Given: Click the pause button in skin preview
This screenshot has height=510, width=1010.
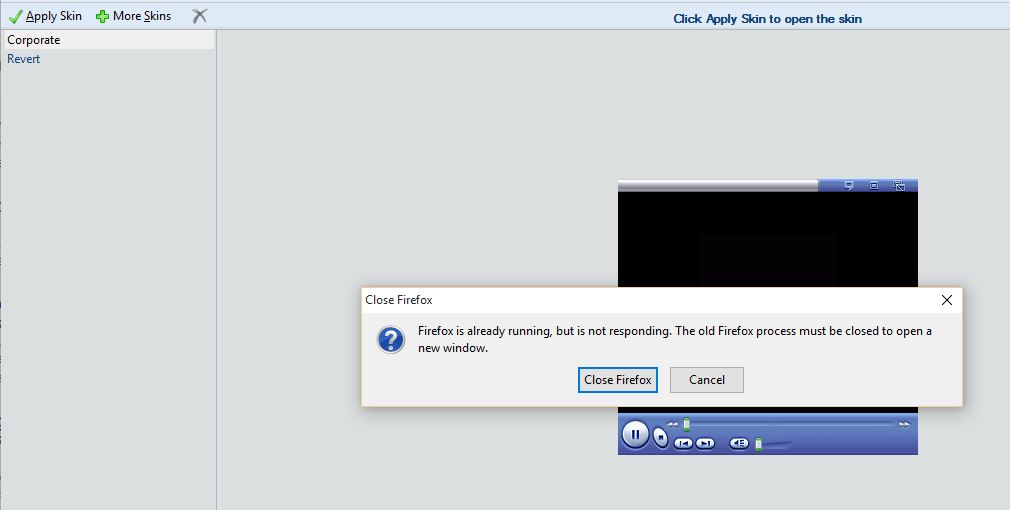Looking at the screenshot, I should (635, 434).
